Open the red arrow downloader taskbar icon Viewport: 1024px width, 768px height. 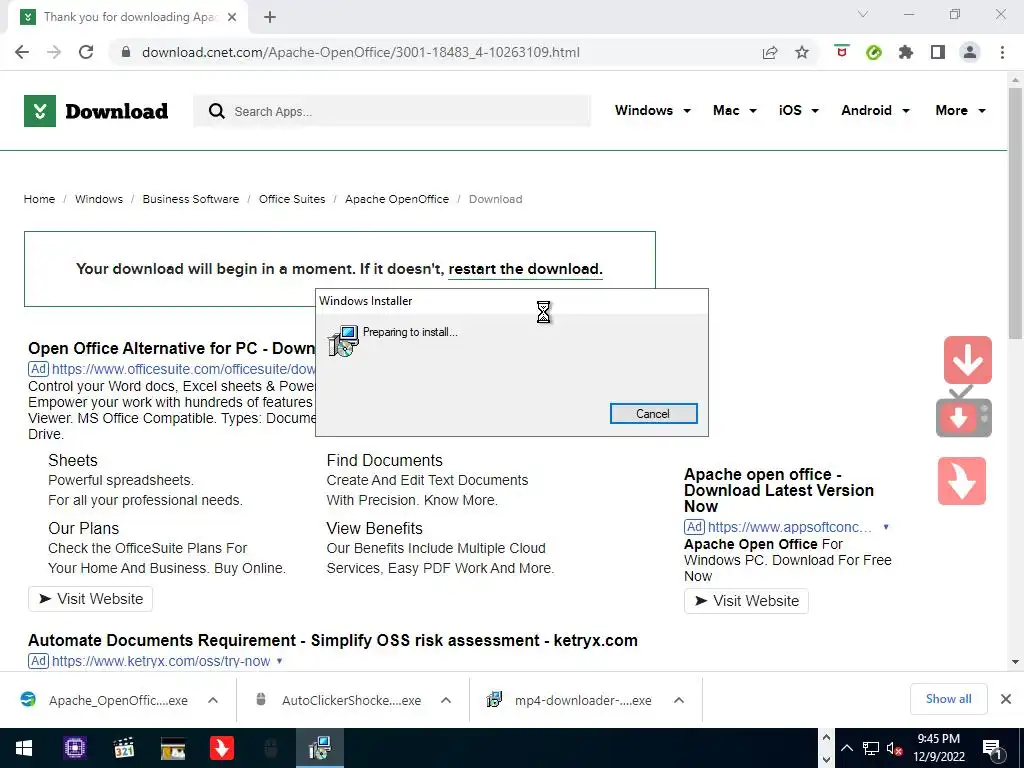(221, 748)
